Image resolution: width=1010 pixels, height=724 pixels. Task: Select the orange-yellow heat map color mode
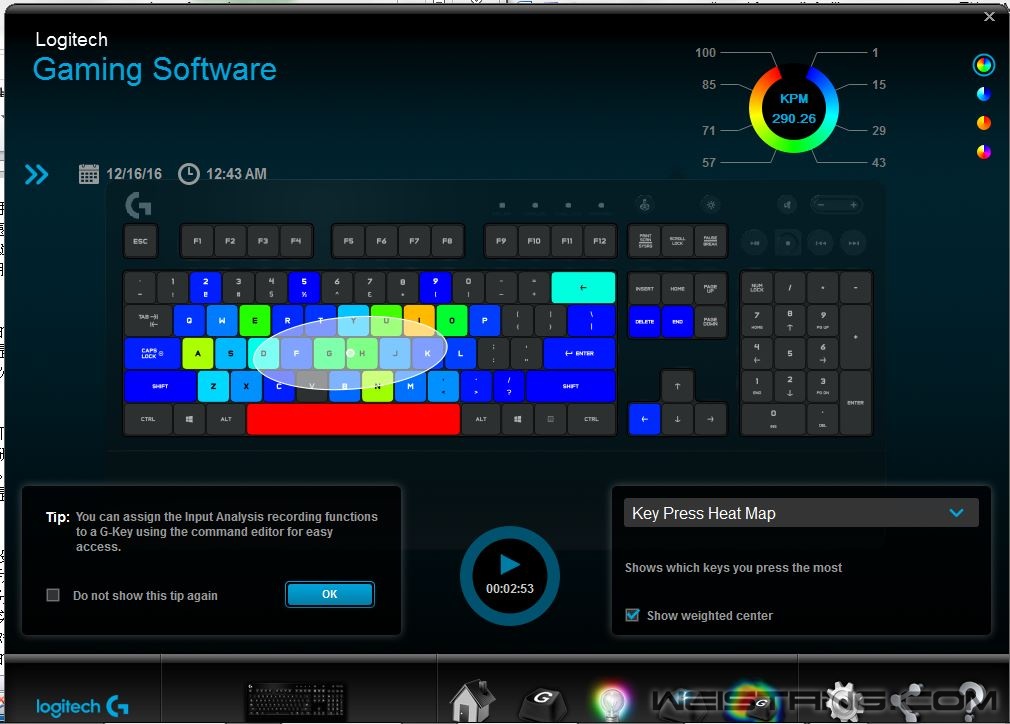click(x=984, y=123)
